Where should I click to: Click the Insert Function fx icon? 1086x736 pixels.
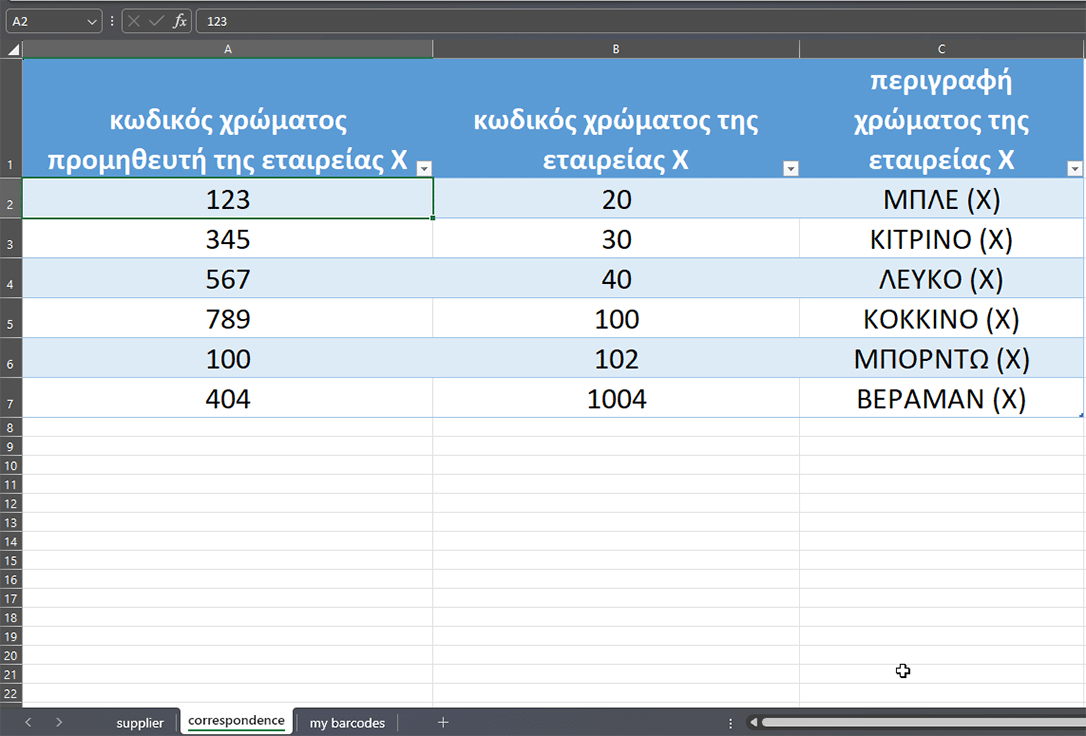[180, 21]
